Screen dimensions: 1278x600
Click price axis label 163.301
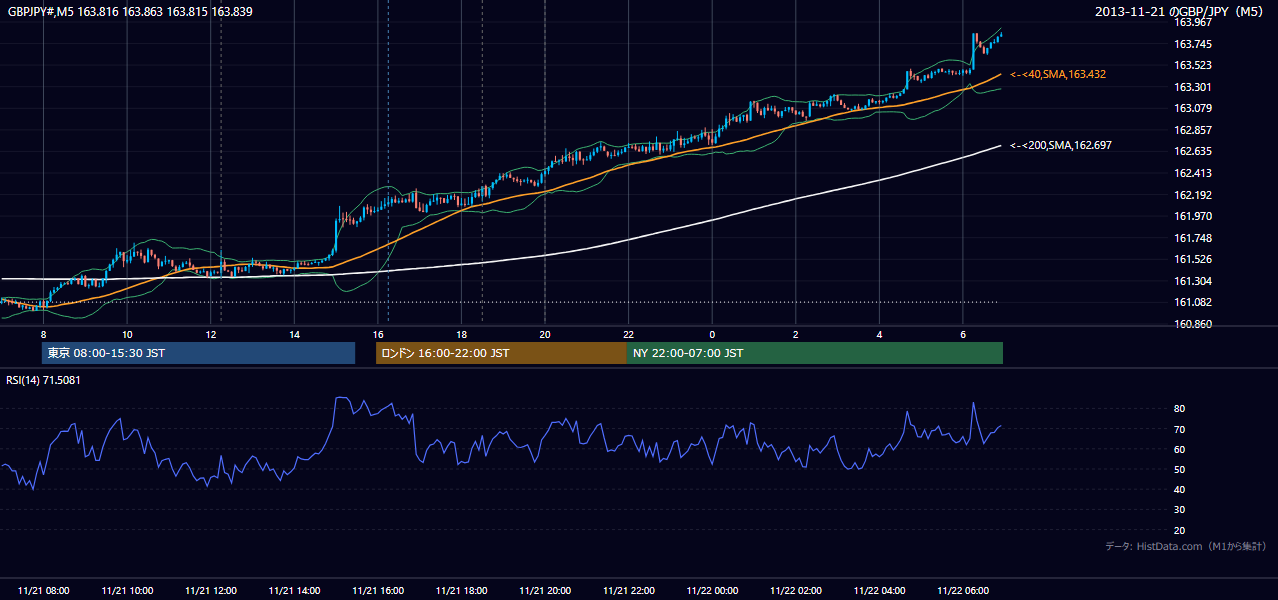tap(1193, 87)
